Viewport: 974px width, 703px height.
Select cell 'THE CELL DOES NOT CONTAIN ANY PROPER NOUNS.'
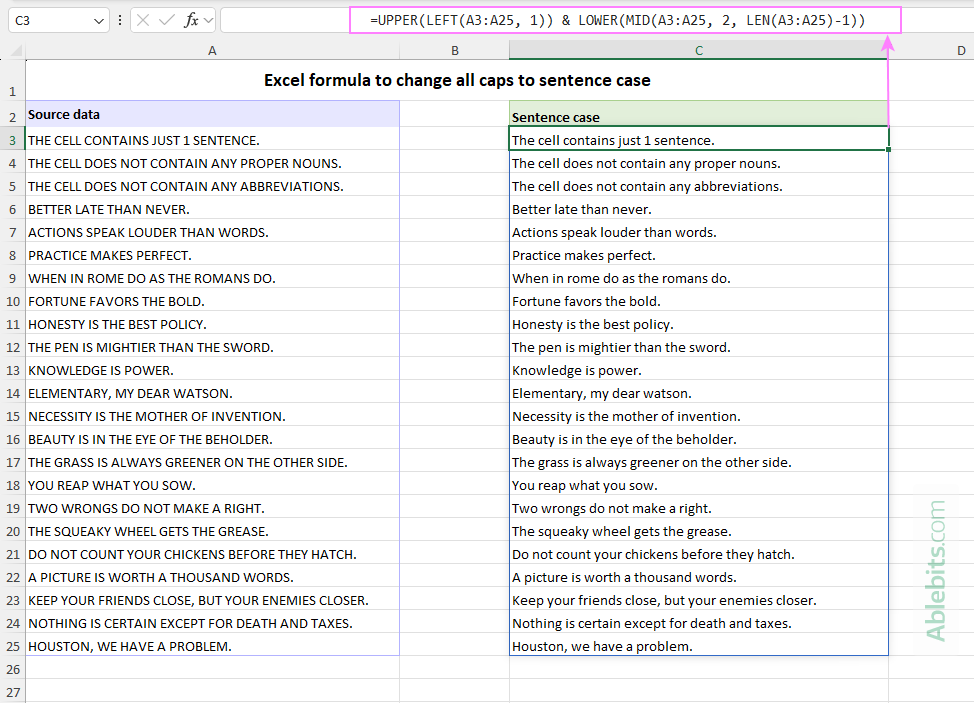[x=212, y=163]
